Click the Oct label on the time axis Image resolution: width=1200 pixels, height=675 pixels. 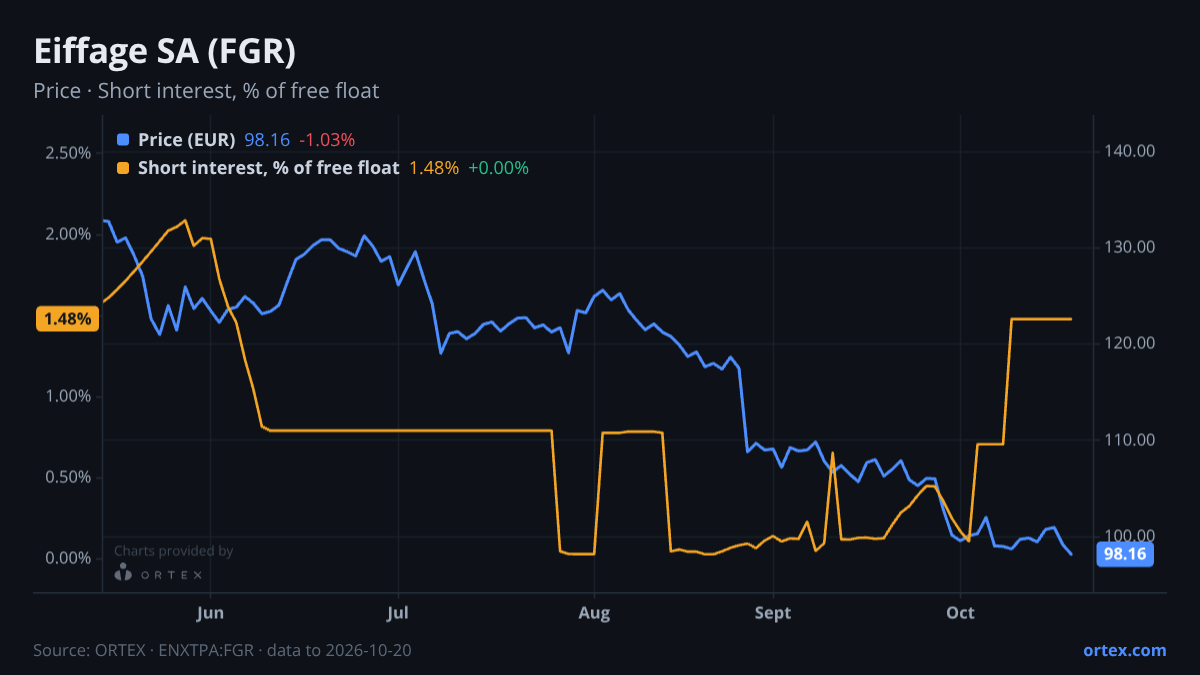click(960, 611)
